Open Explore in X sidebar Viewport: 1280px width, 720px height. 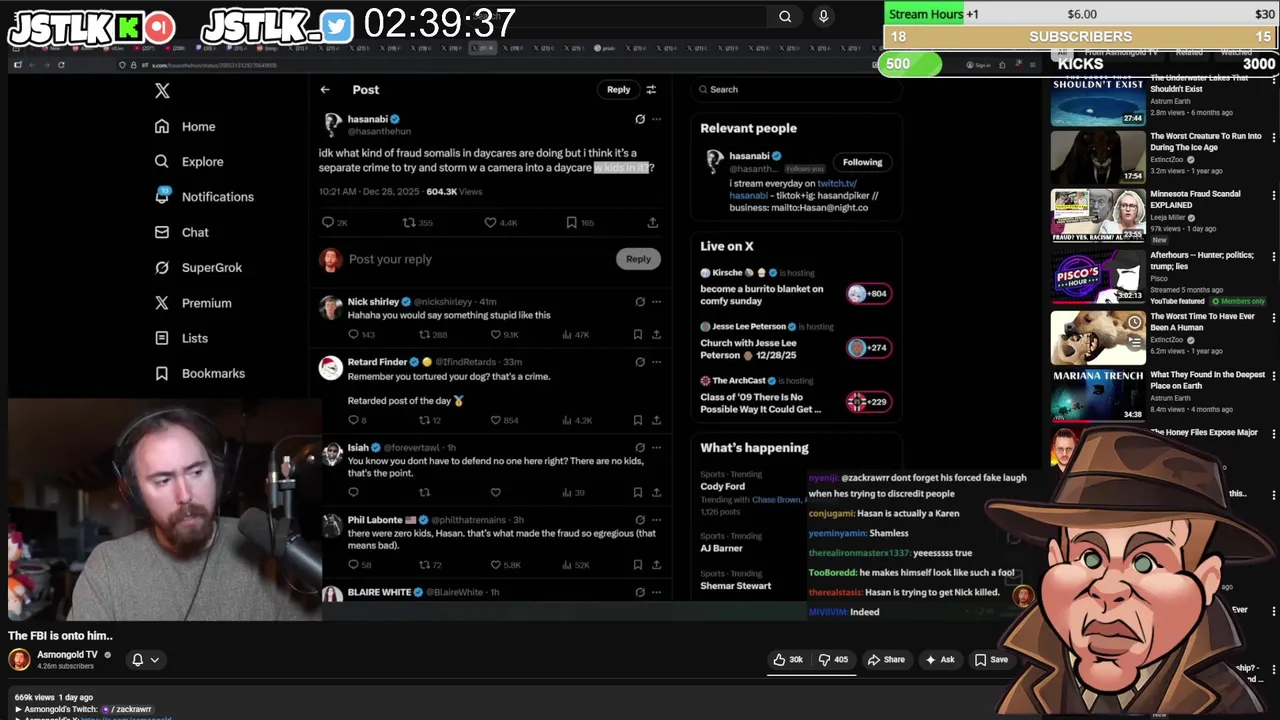[189, 161]
